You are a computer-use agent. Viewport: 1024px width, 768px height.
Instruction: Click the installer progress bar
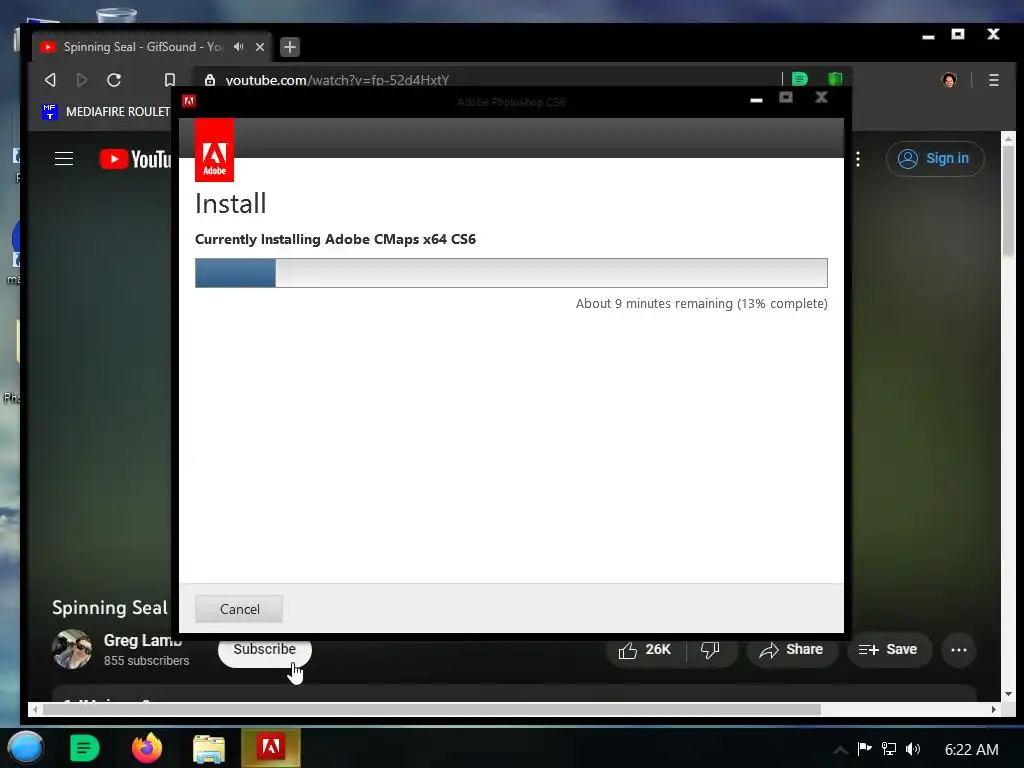(x=511, y=273)
